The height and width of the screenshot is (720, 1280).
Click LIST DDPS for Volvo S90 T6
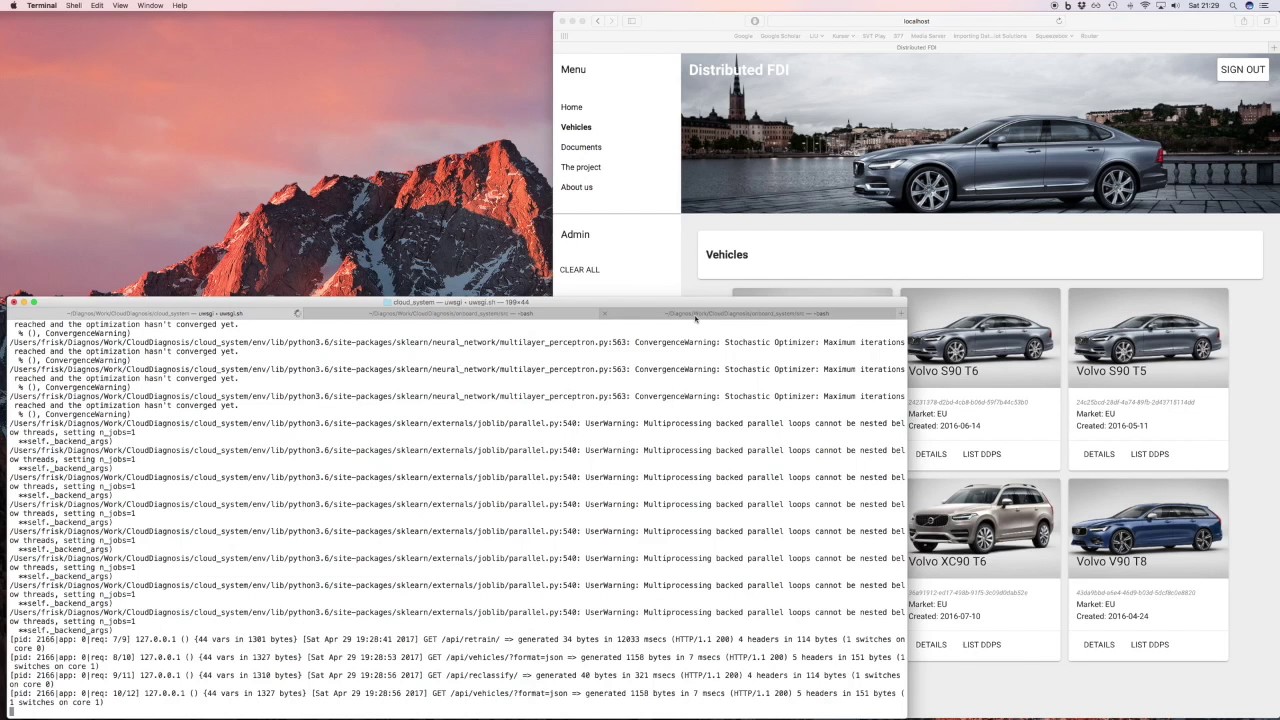click(x=982, y=454)
